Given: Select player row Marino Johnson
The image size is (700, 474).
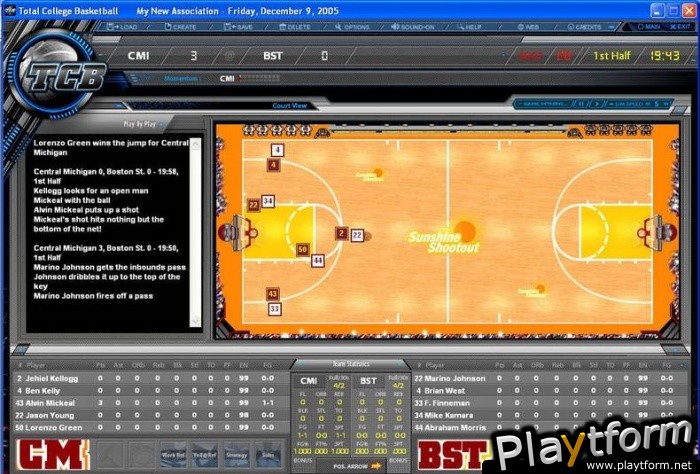Looking at the screenshot, I should pos(549,378).
